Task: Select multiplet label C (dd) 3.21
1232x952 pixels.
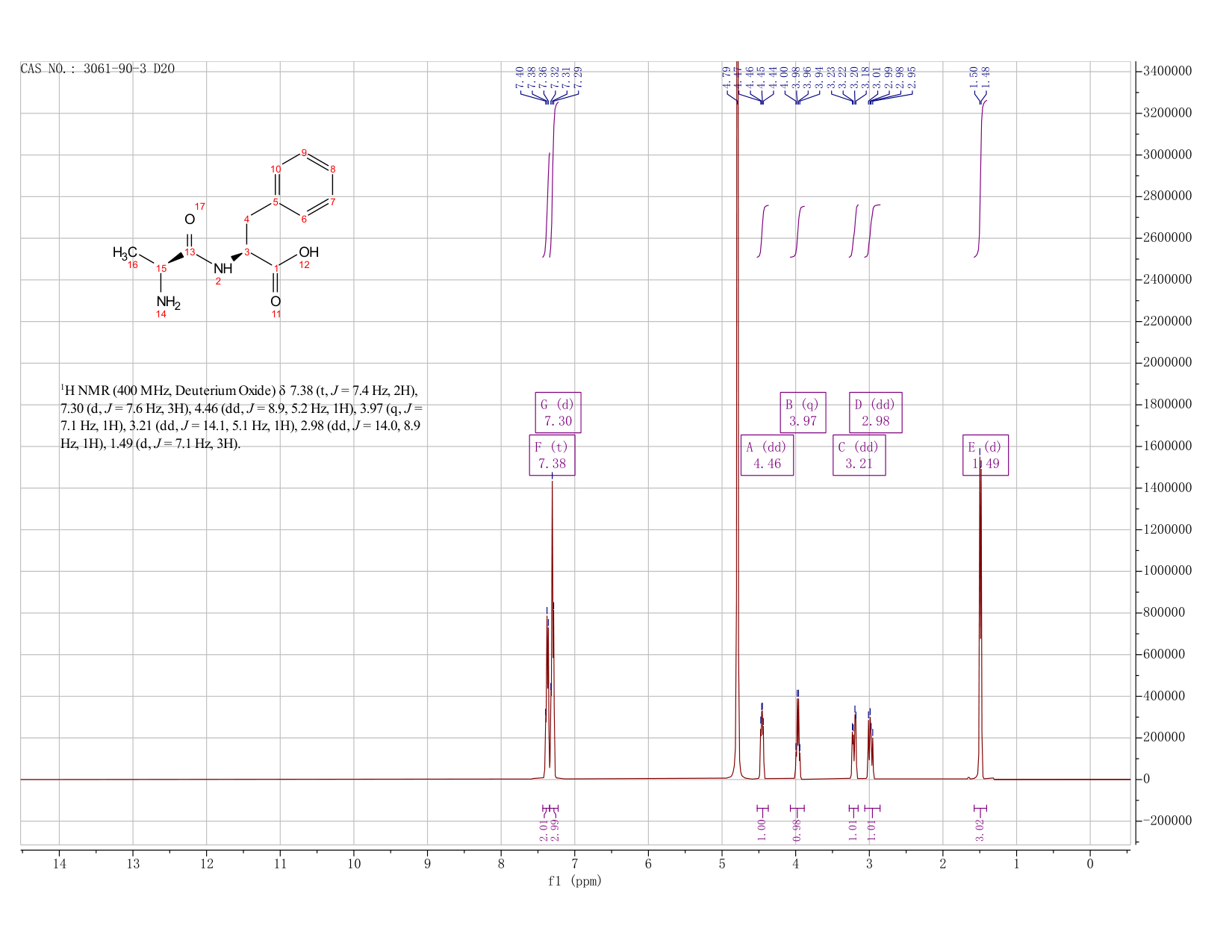Action: click(859, 455)
